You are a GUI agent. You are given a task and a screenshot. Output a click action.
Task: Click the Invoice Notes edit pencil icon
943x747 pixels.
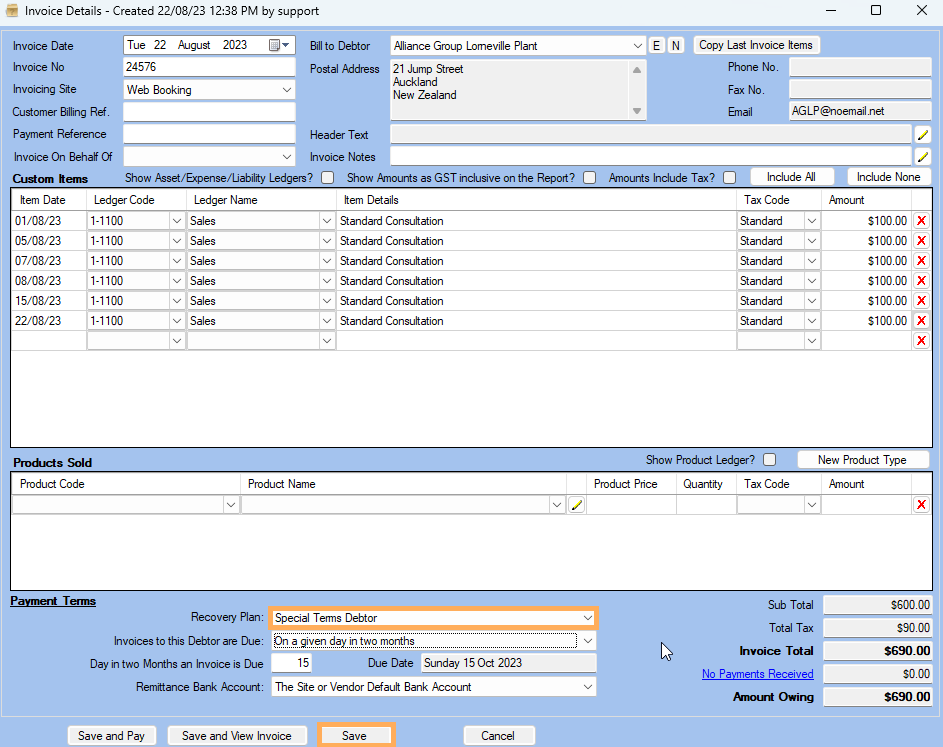point(922,156)
